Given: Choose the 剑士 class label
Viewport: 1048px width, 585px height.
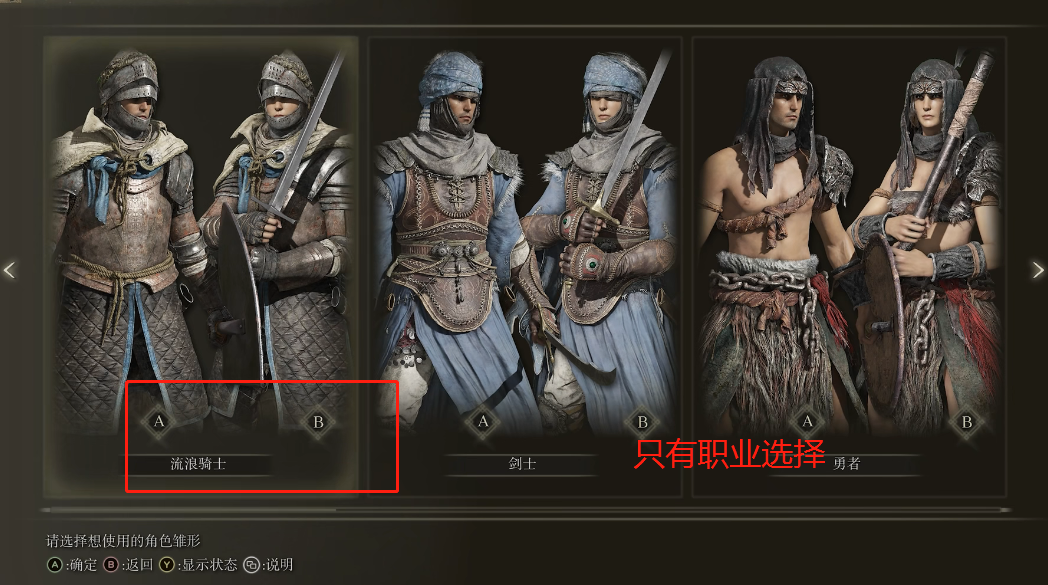Looking at the screenshot, I should tap(522, 464).
